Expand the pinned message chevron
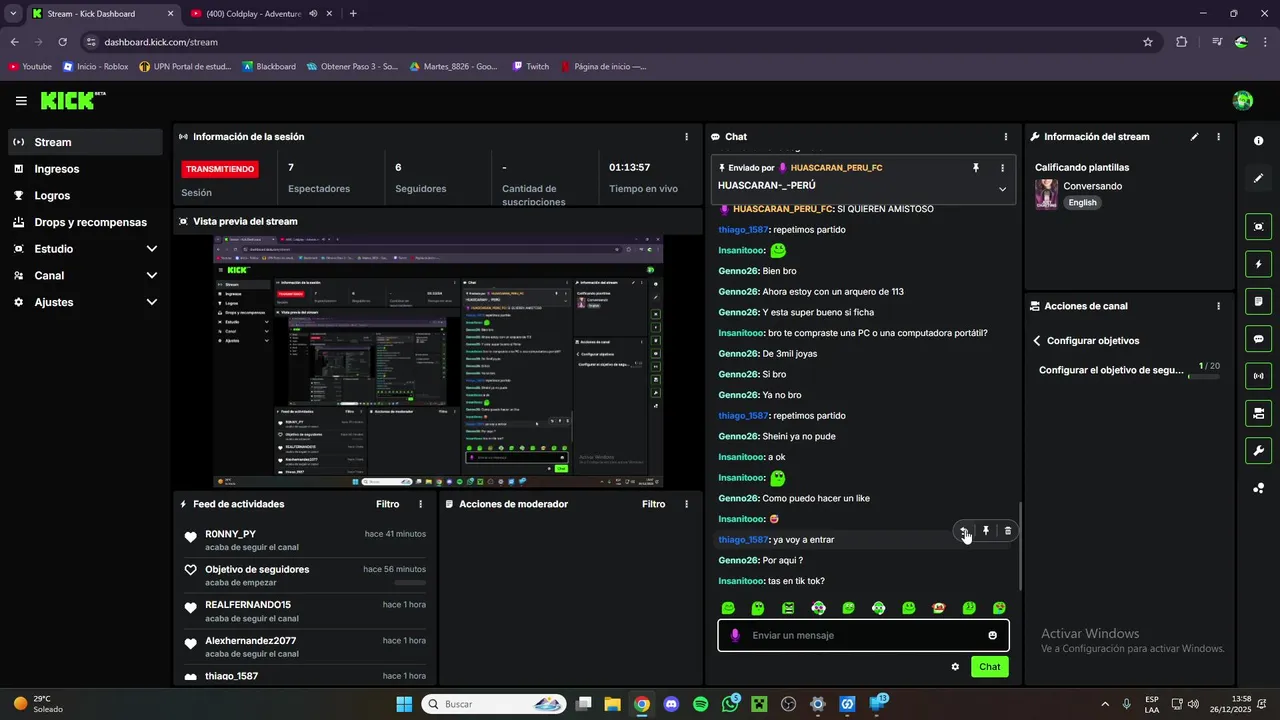1280x720 pixels. [x=1002, y=189]
